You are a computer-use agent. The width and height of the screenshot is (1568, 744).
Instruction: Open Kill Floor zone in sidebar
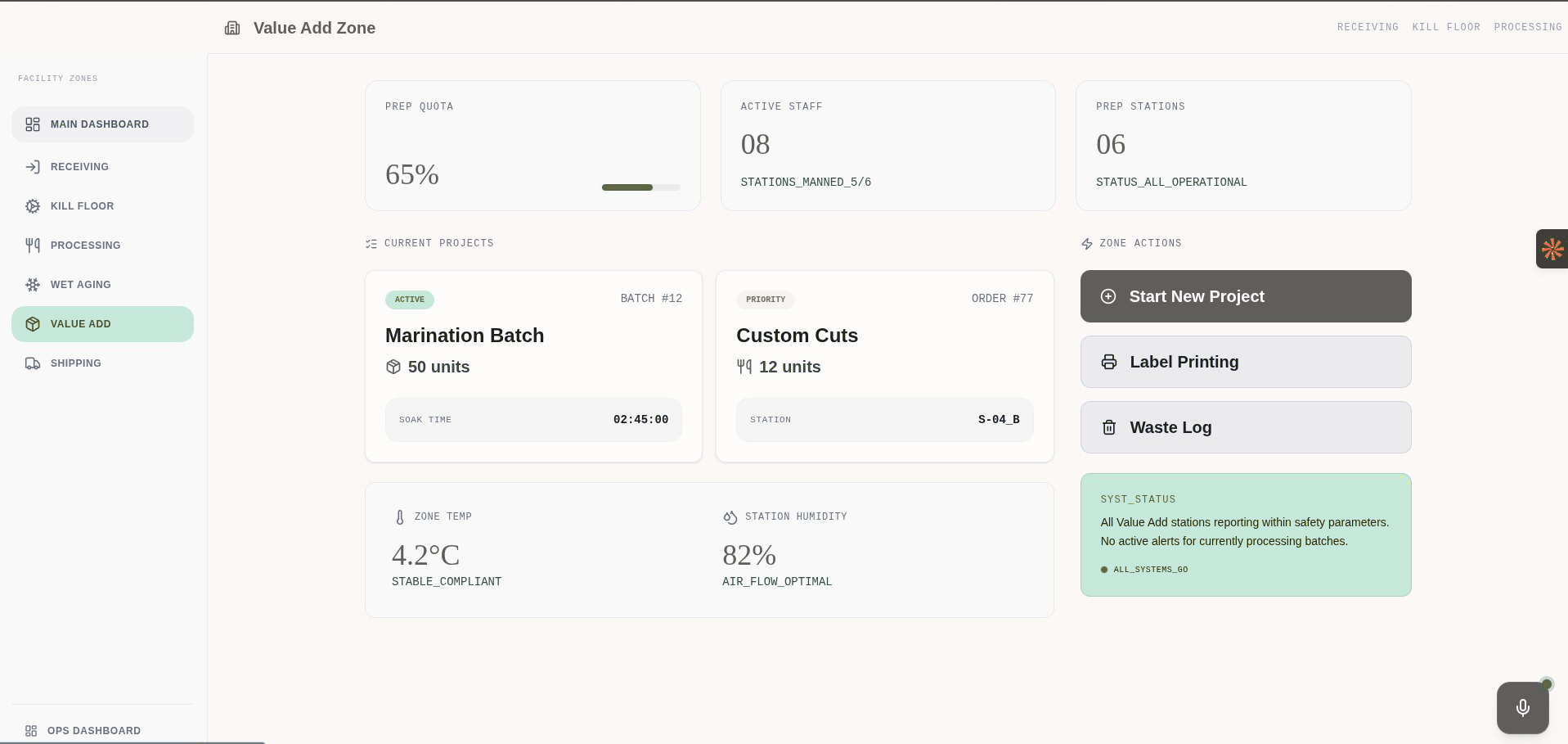[x=102, y=206]
